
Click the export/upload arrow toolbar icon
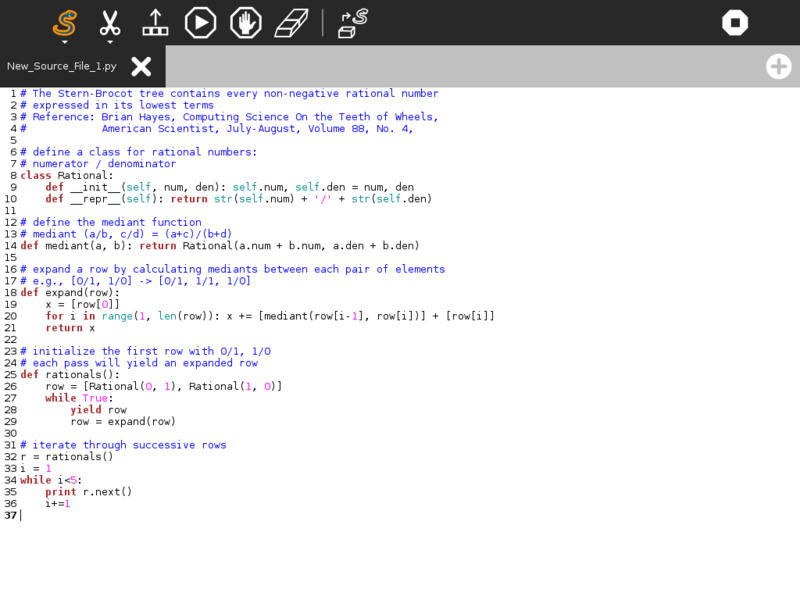155,22
